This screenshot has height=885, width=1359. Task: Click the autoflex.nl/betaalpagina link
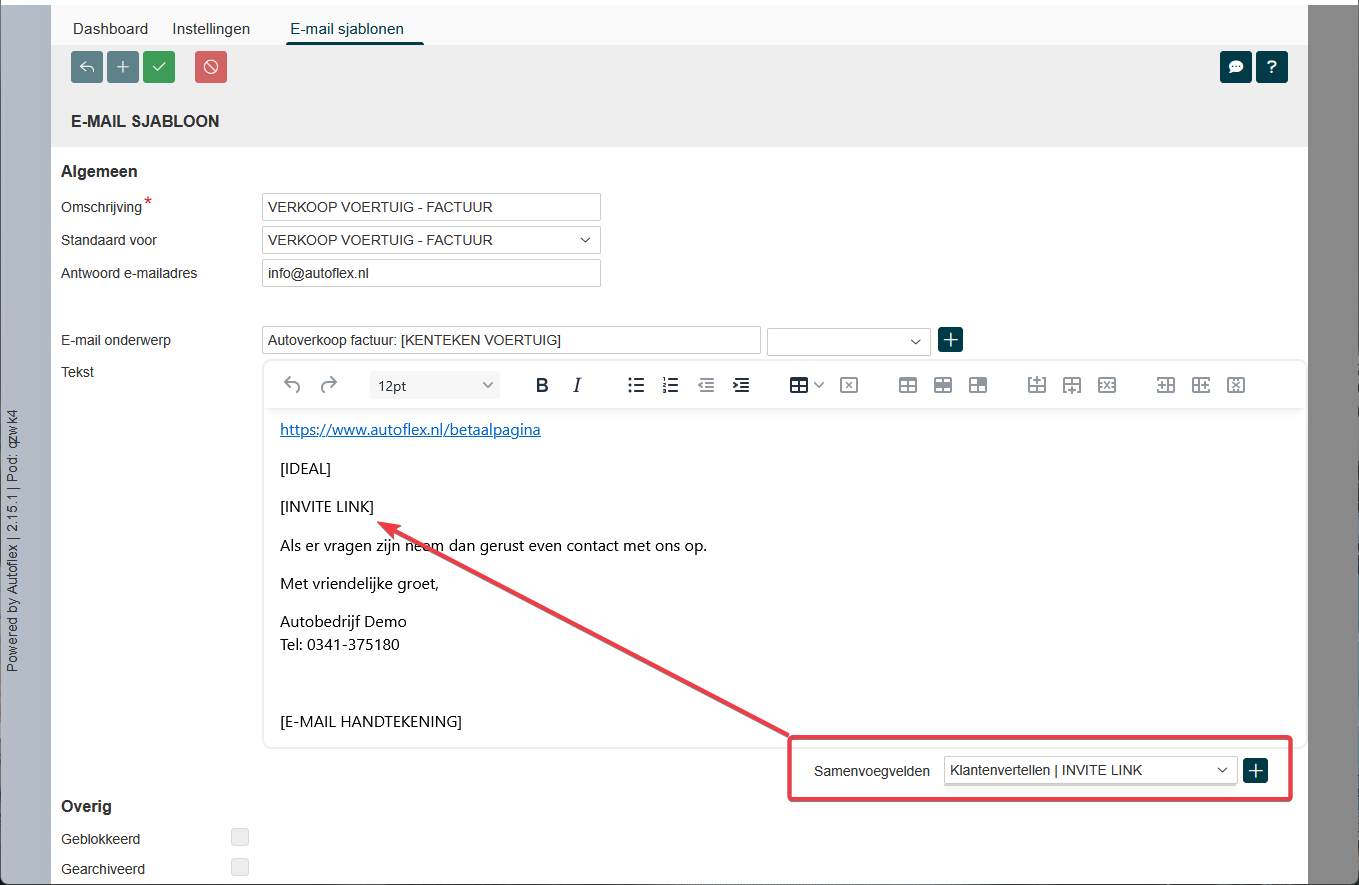tap(410, 430)
